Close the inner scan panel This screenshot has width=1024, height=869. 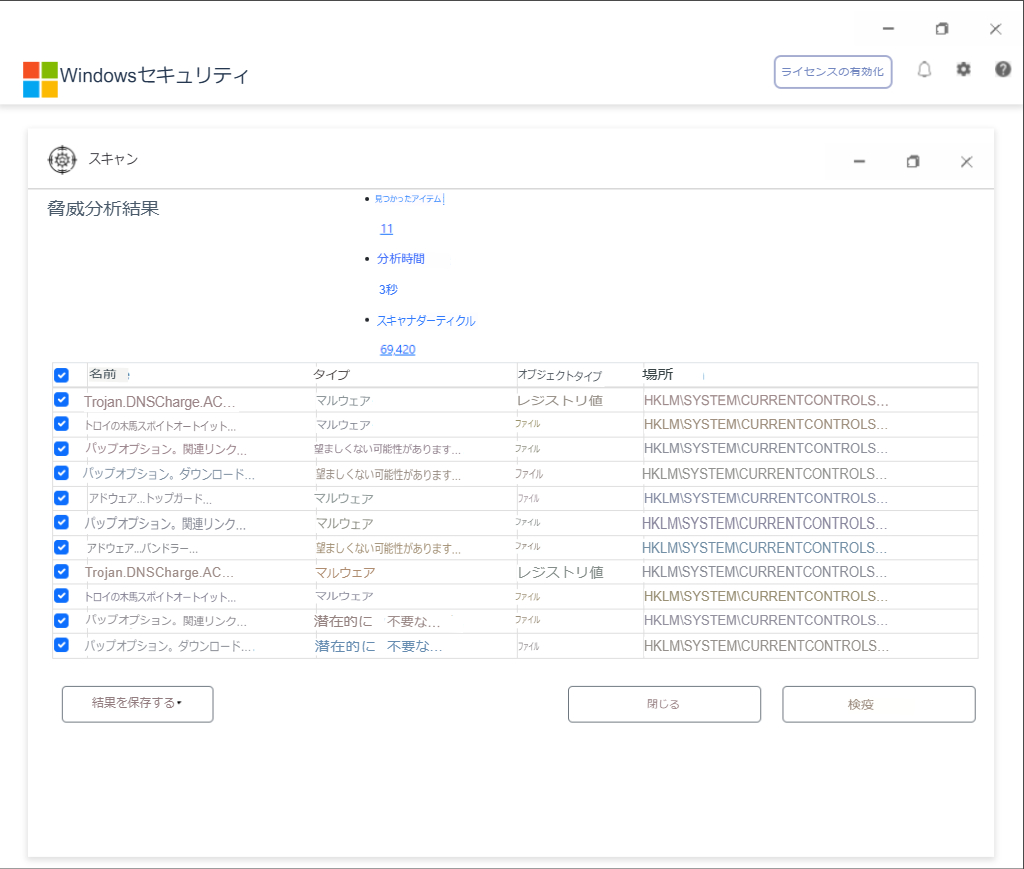(966, 162)
